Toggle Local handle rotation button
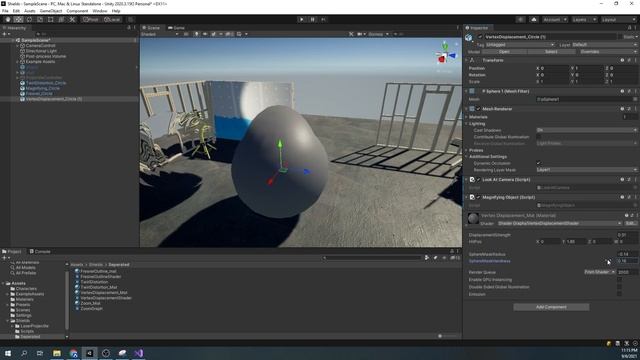The image size is (640, 360). [111, 19]
